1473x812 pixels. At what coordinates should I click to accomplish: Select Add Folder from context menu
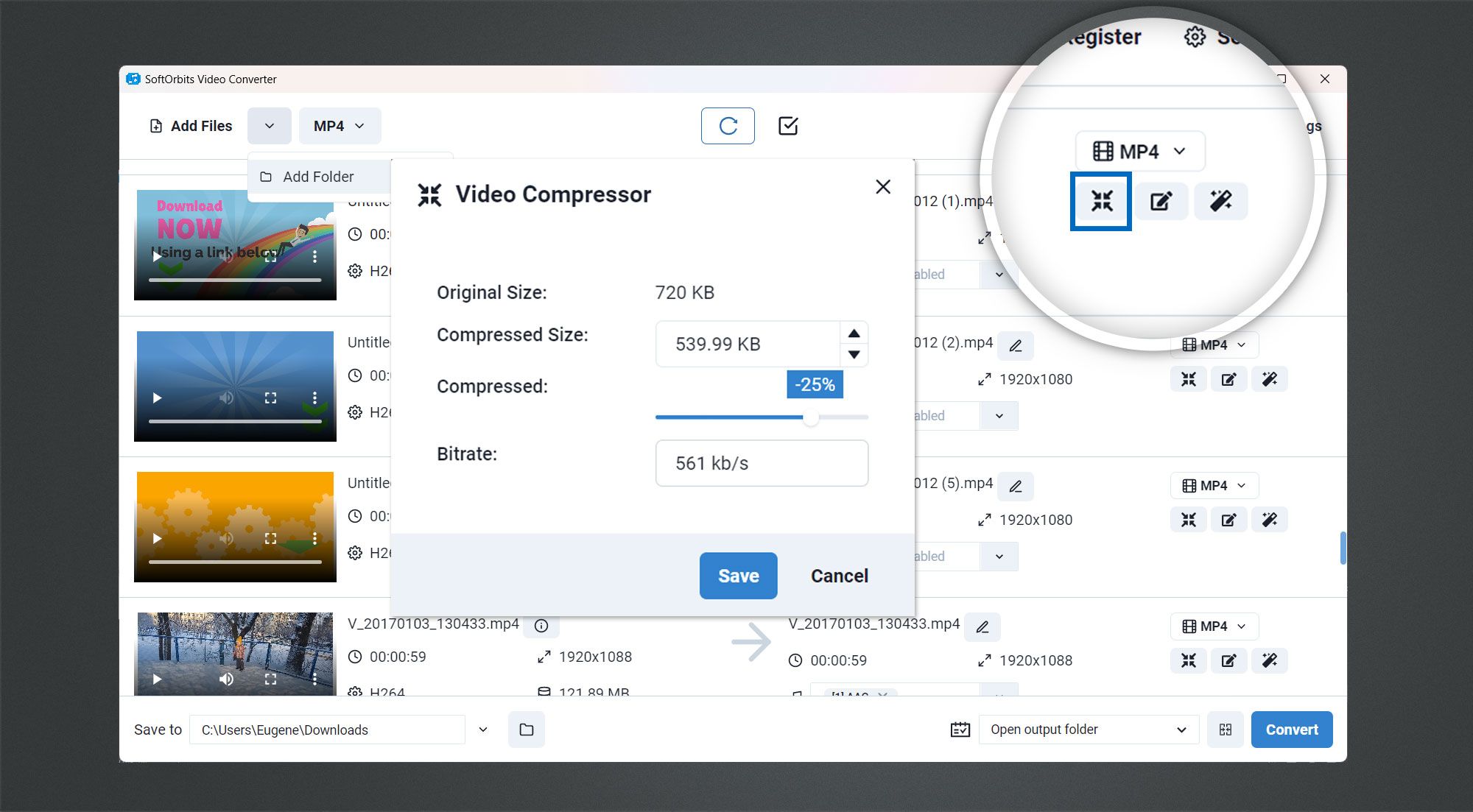(x=318, y=176)
